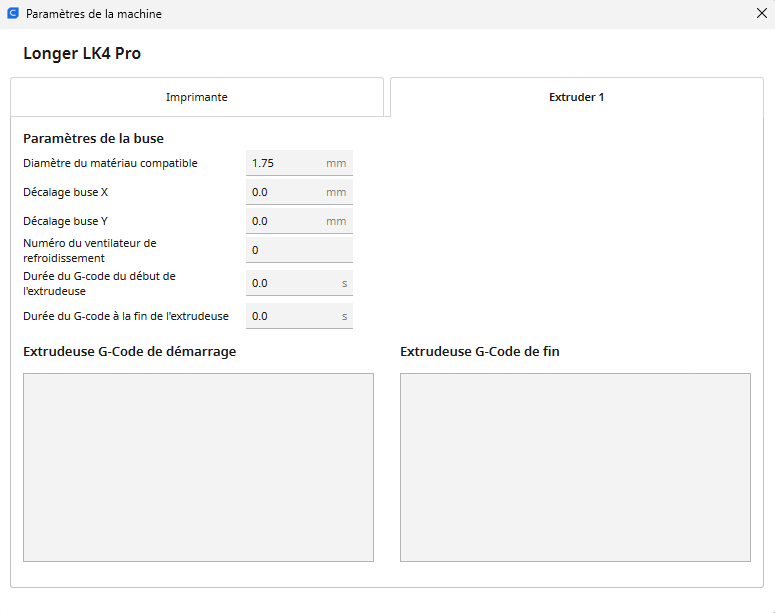This screenshot has height=613, width=775.
Task: Edit the Diamètre du matériau compatible field
Action: tap(299, 163)
